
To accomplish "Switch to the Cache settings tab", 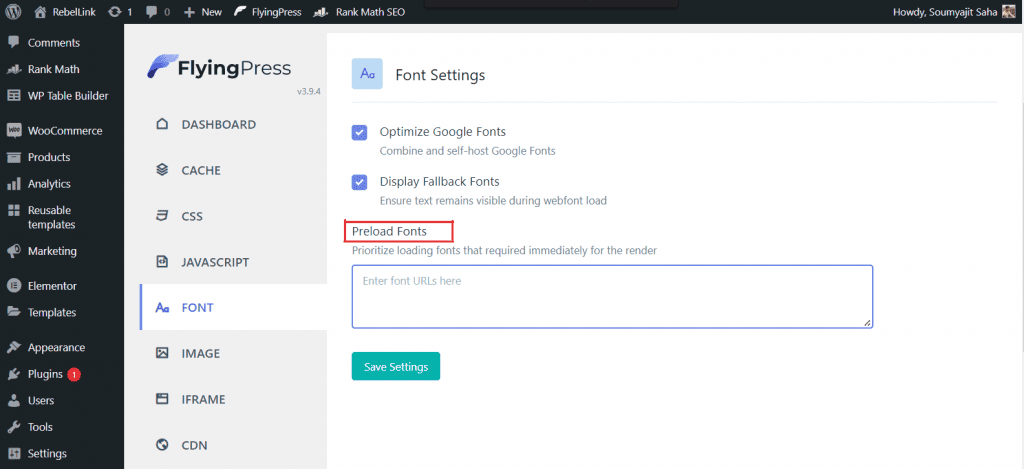I will (x=200, y=171).
